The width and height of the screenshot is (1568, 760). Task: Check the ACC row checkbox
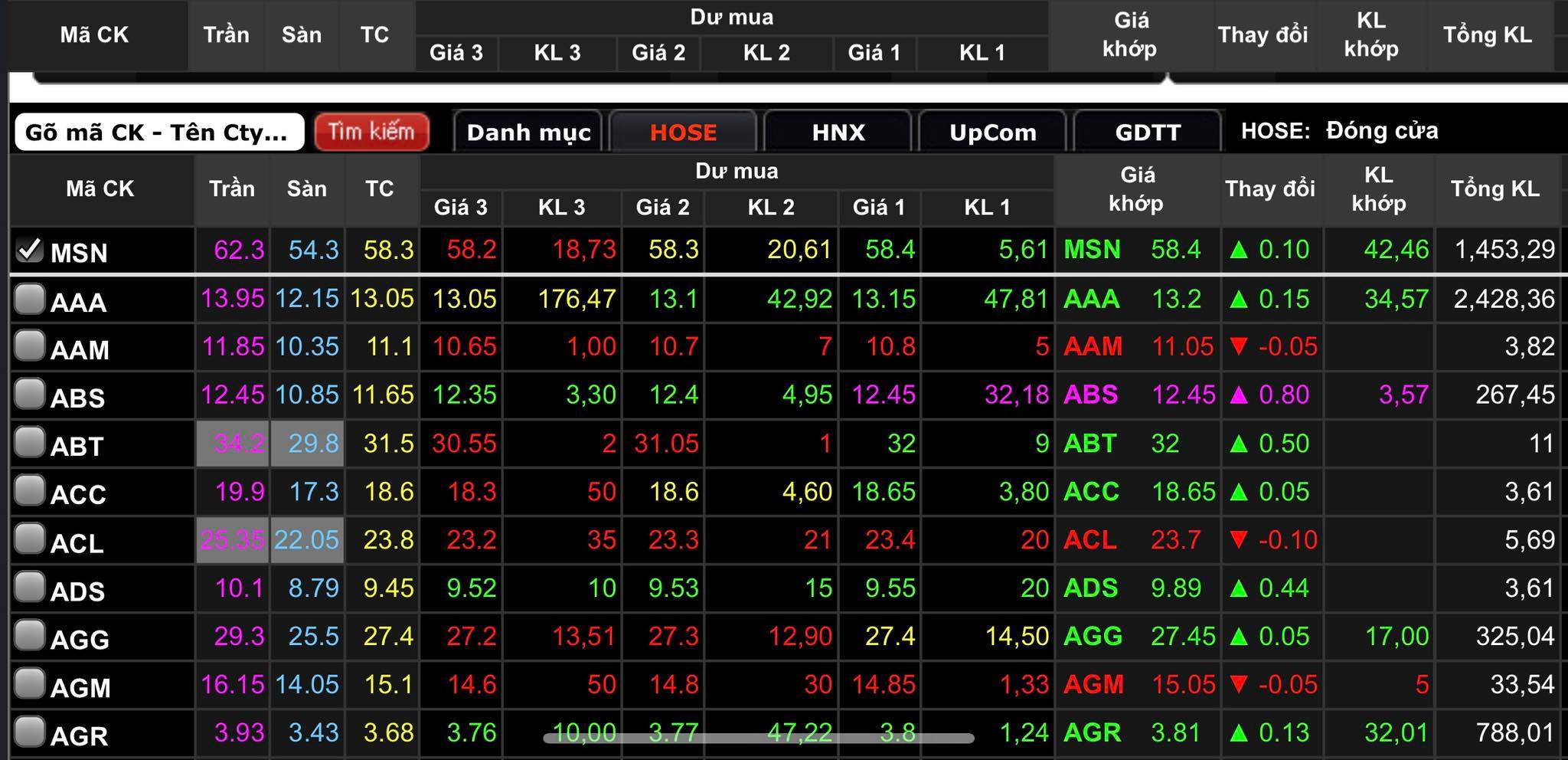pyautogui.click(x=29, y=491)
